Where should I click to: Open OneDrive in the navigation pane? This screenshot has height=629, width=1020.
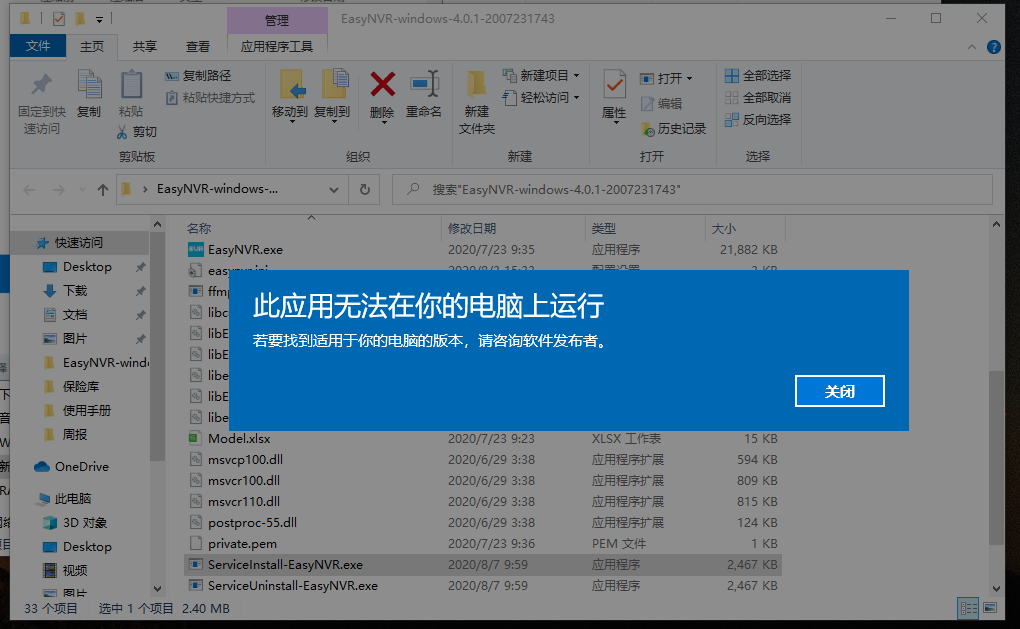(81, 466)
